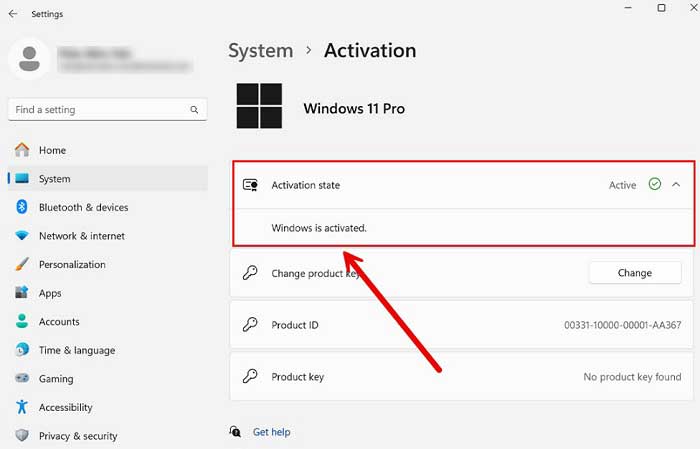Click the Get help icon

(235, 432)
